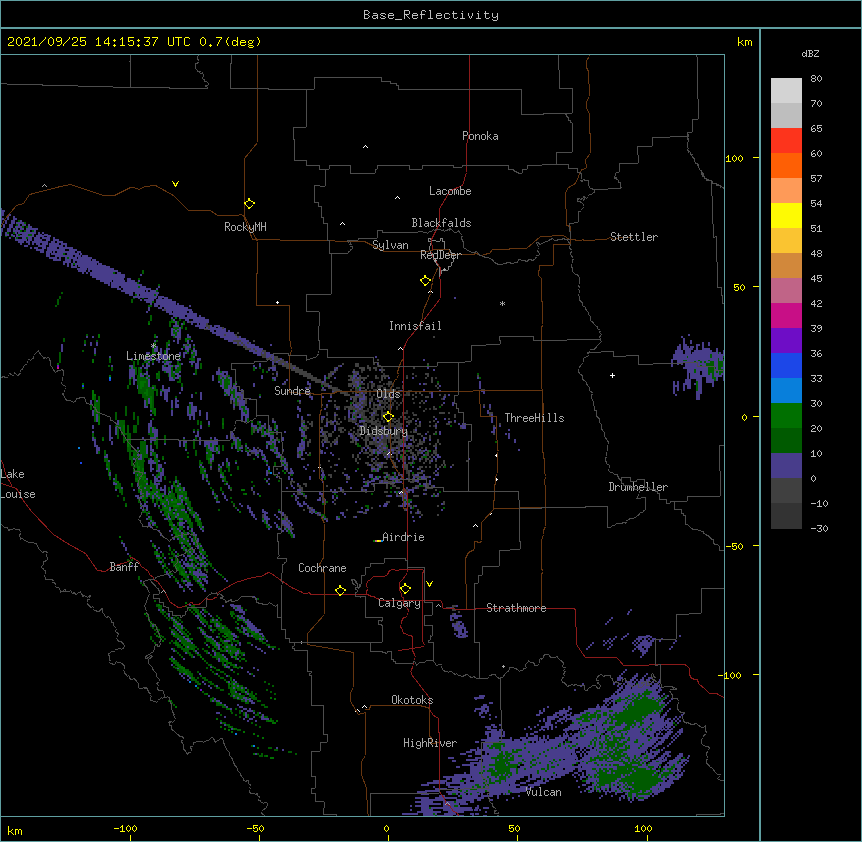Click the -50 mark on horizontal axis
The width and height of the screenshot is (862, 842).
pos(255,828)
